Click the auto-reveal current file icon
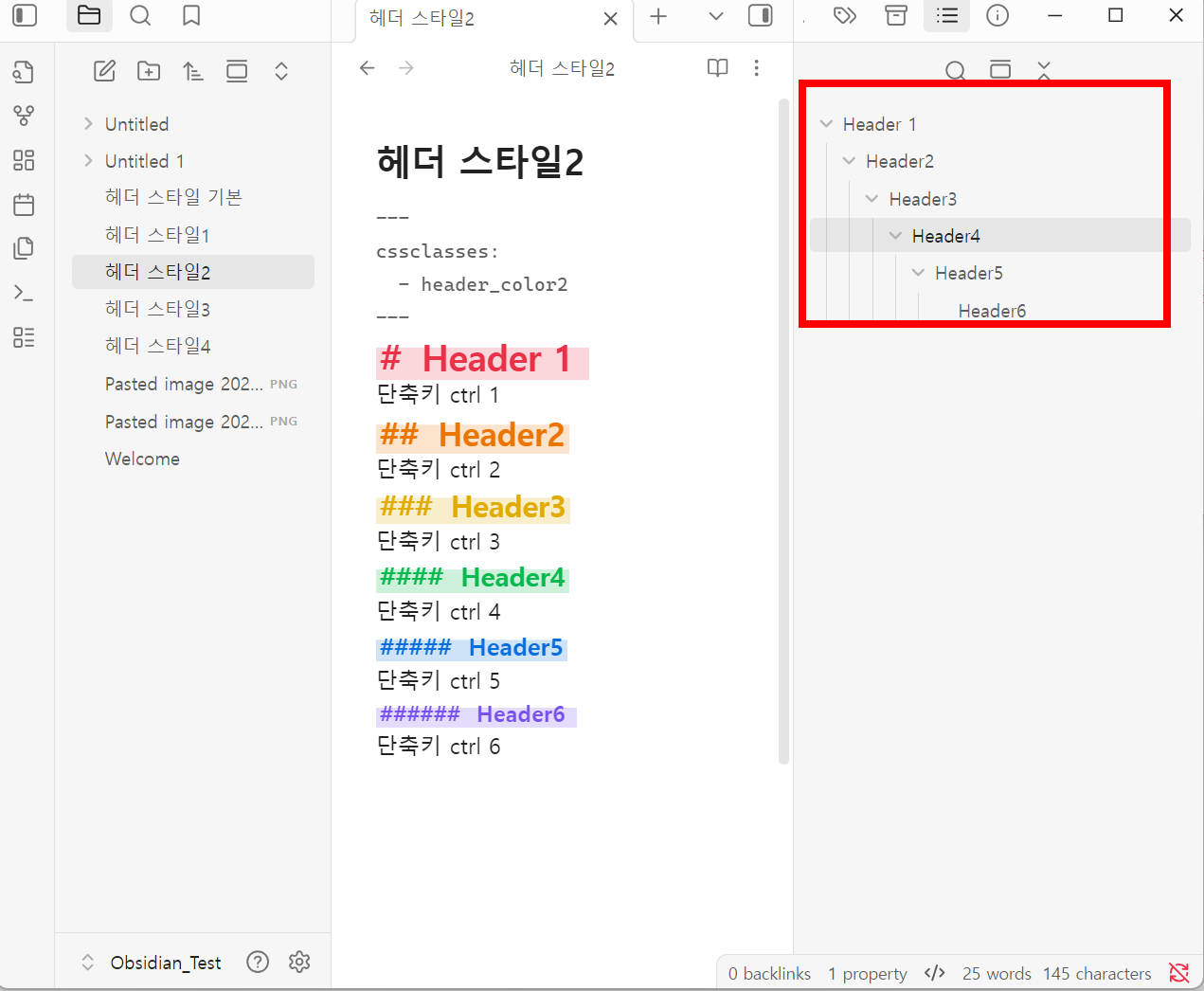This screenshot has width=1204, height=991. (237, 71)
